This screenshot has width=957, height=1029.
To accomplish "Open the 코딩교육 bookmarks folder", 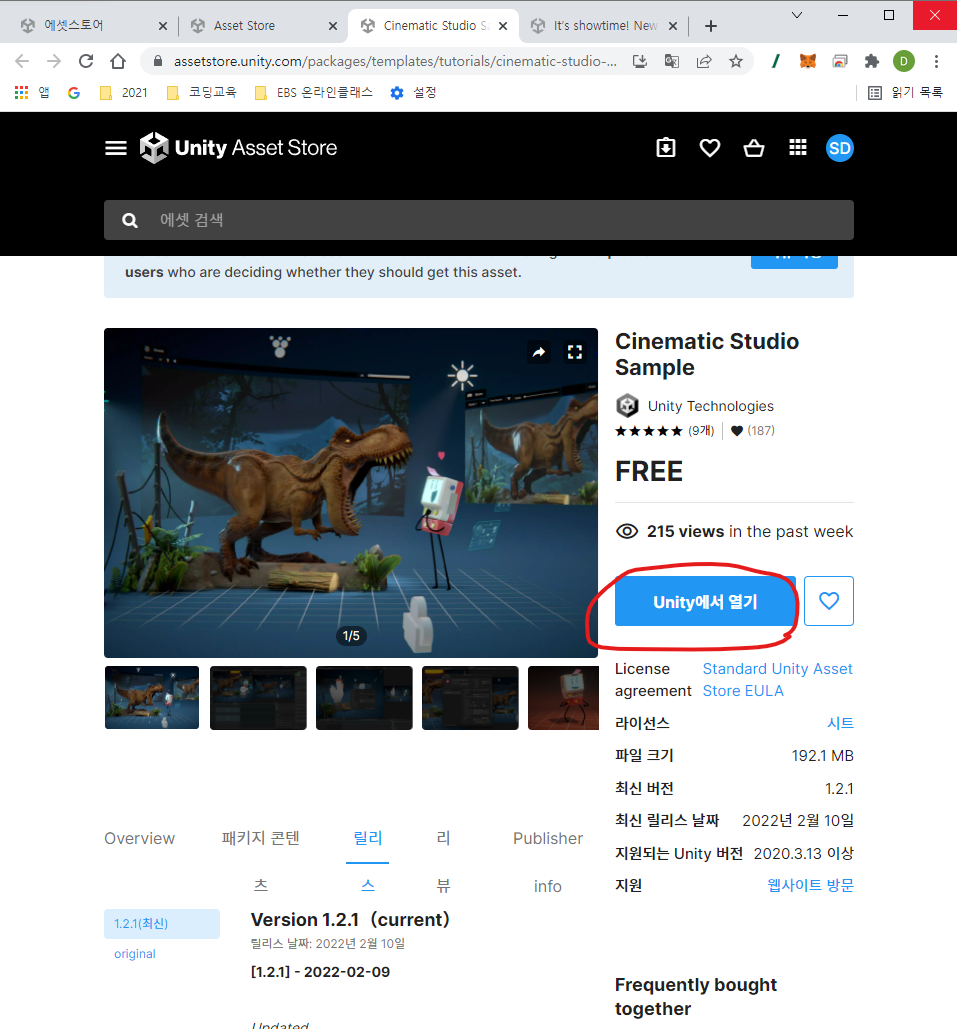I will pos(202,93).
